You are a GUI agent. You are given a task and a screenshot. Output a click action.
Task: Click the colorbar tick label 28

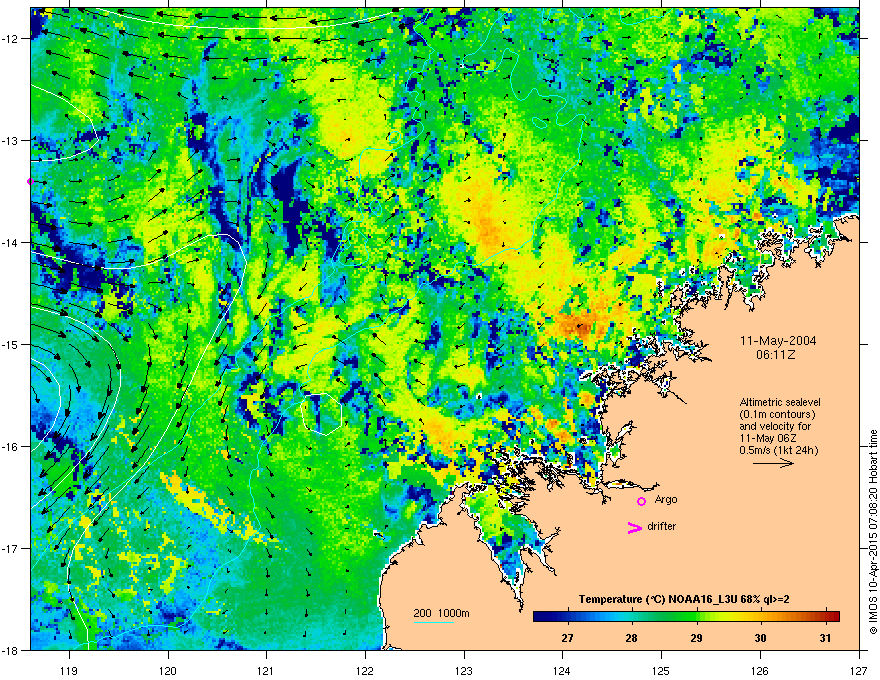pos(631,638)
